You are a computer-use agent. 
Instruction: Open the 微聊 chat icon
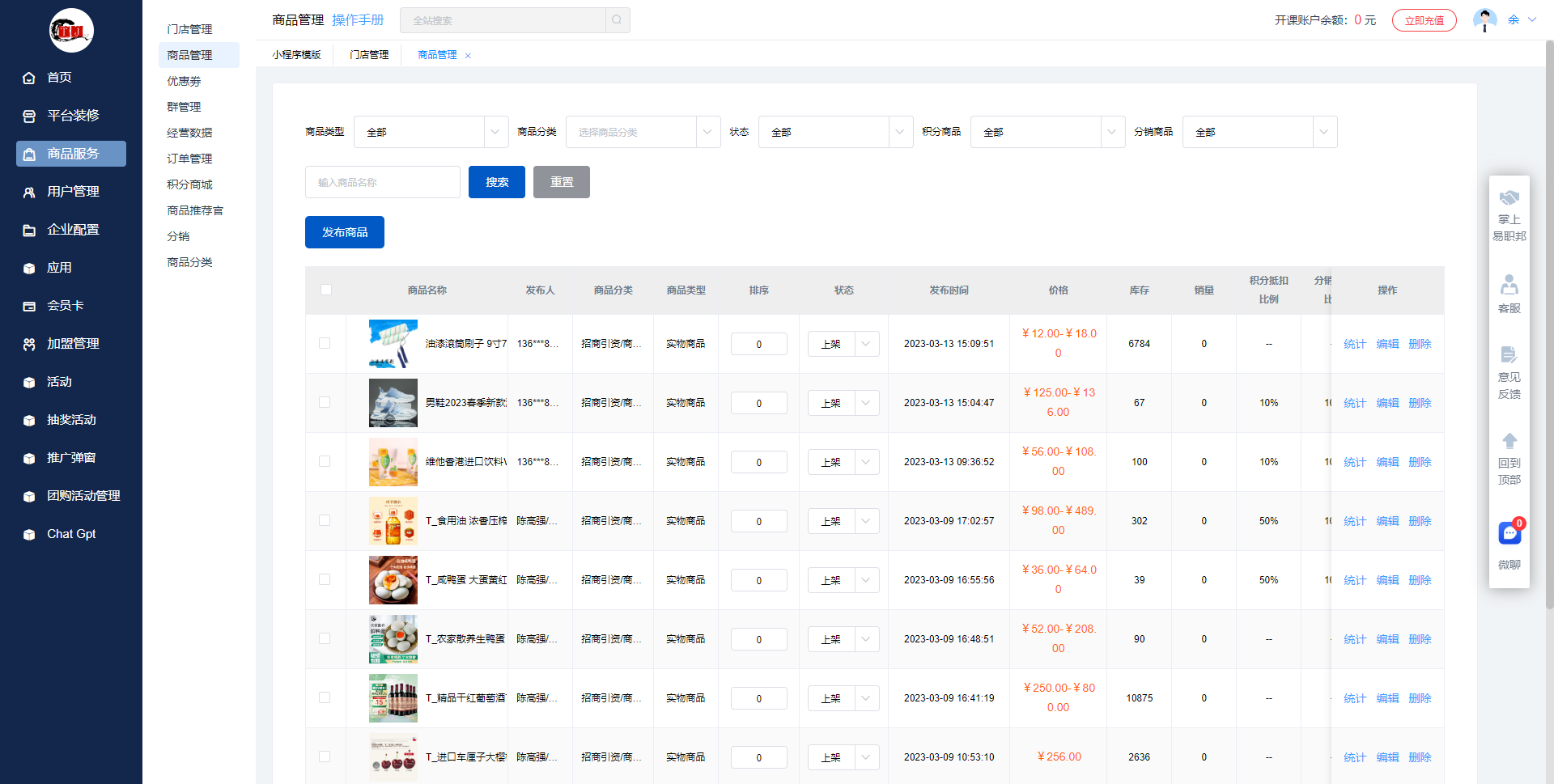pyautogui.click(x=1509, y=534)
